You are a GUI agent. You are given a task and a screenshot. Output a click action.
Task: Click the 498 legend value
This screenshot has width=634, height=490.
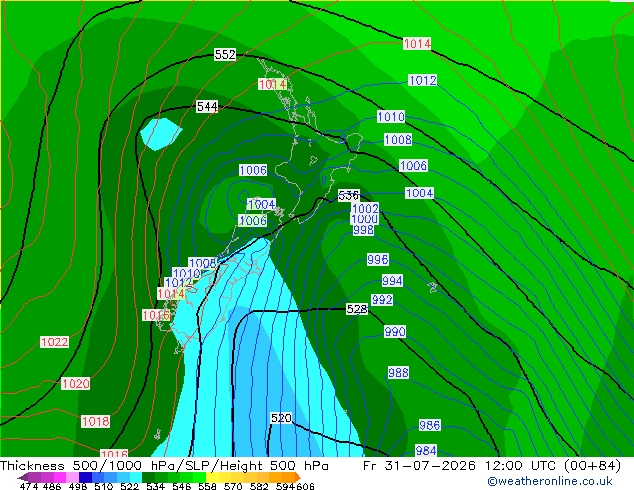[x=78, y=486]
